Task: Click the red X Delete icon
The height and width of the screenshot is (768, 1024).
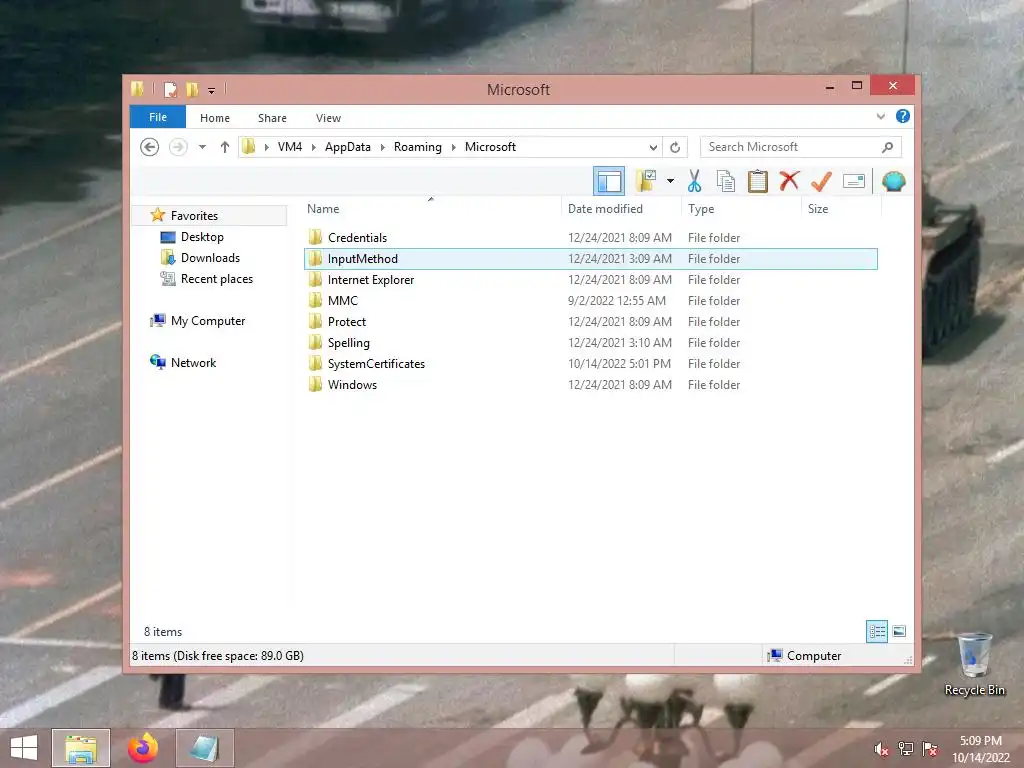Action: (789, 180)
